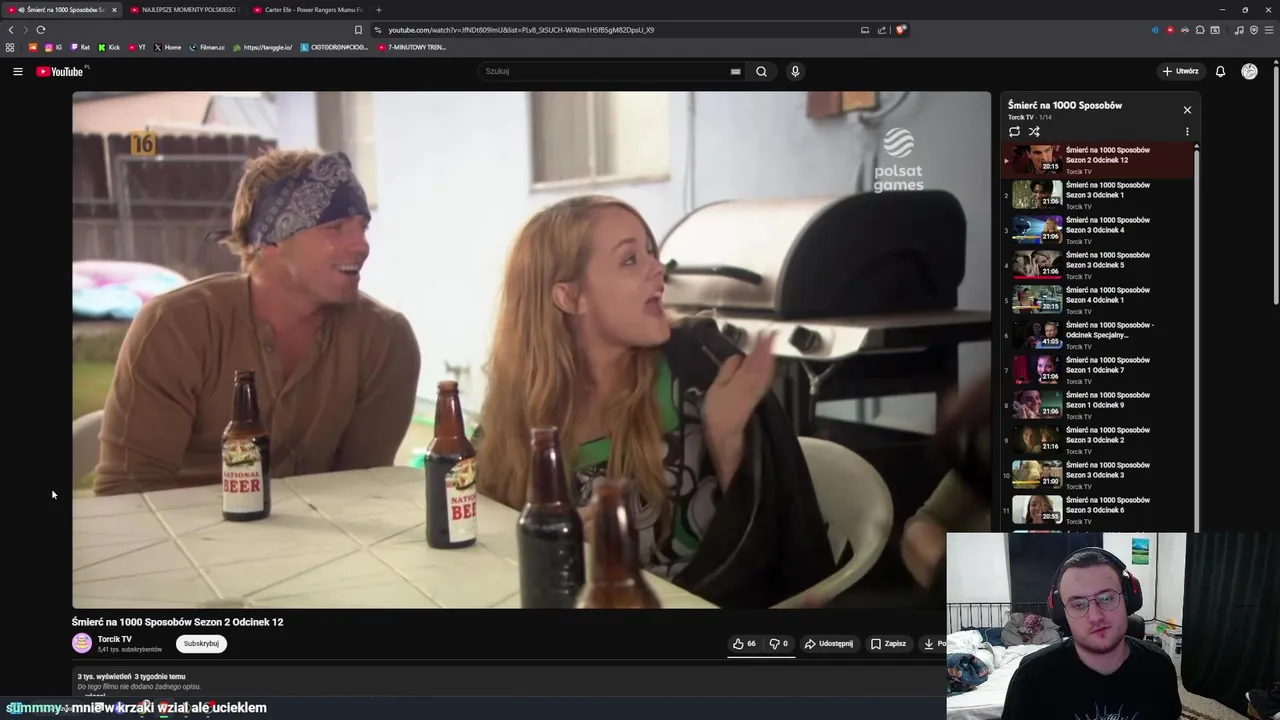Open the Home X bookmark
Screen dimensions: 1280x720
pyautogui.click(x=168, y=47)
